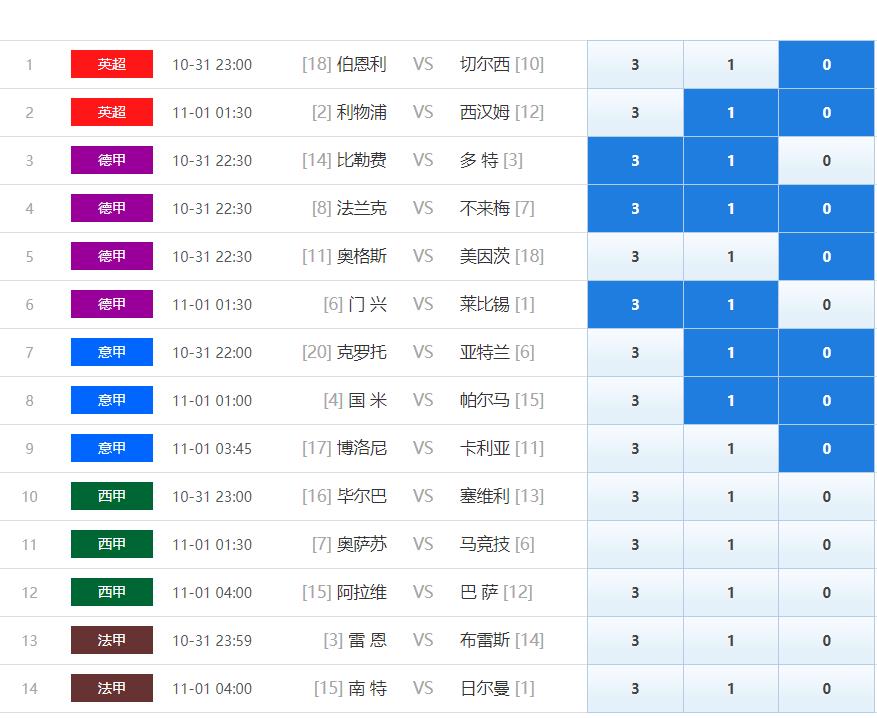Open away team 美因茨
This screenshot has height=718, width=877.
(x=484, y=257)
